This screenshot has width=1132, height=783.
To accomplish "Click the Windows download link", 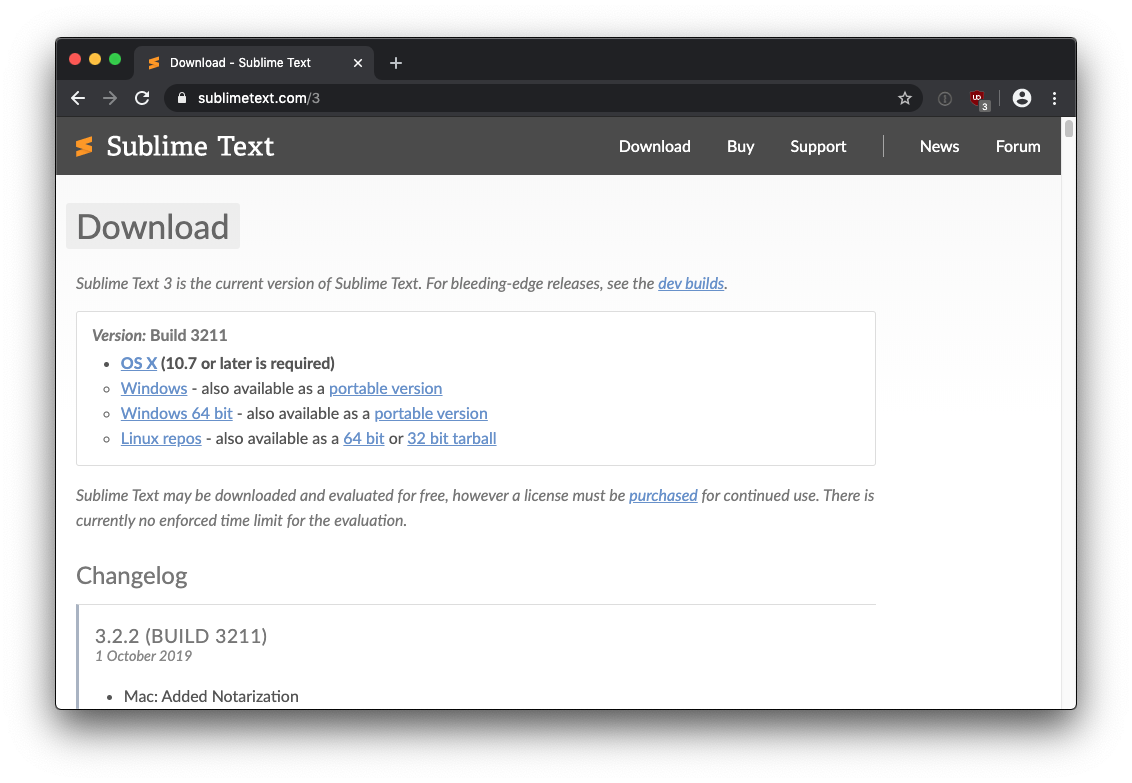I will [x=154, y=388].
